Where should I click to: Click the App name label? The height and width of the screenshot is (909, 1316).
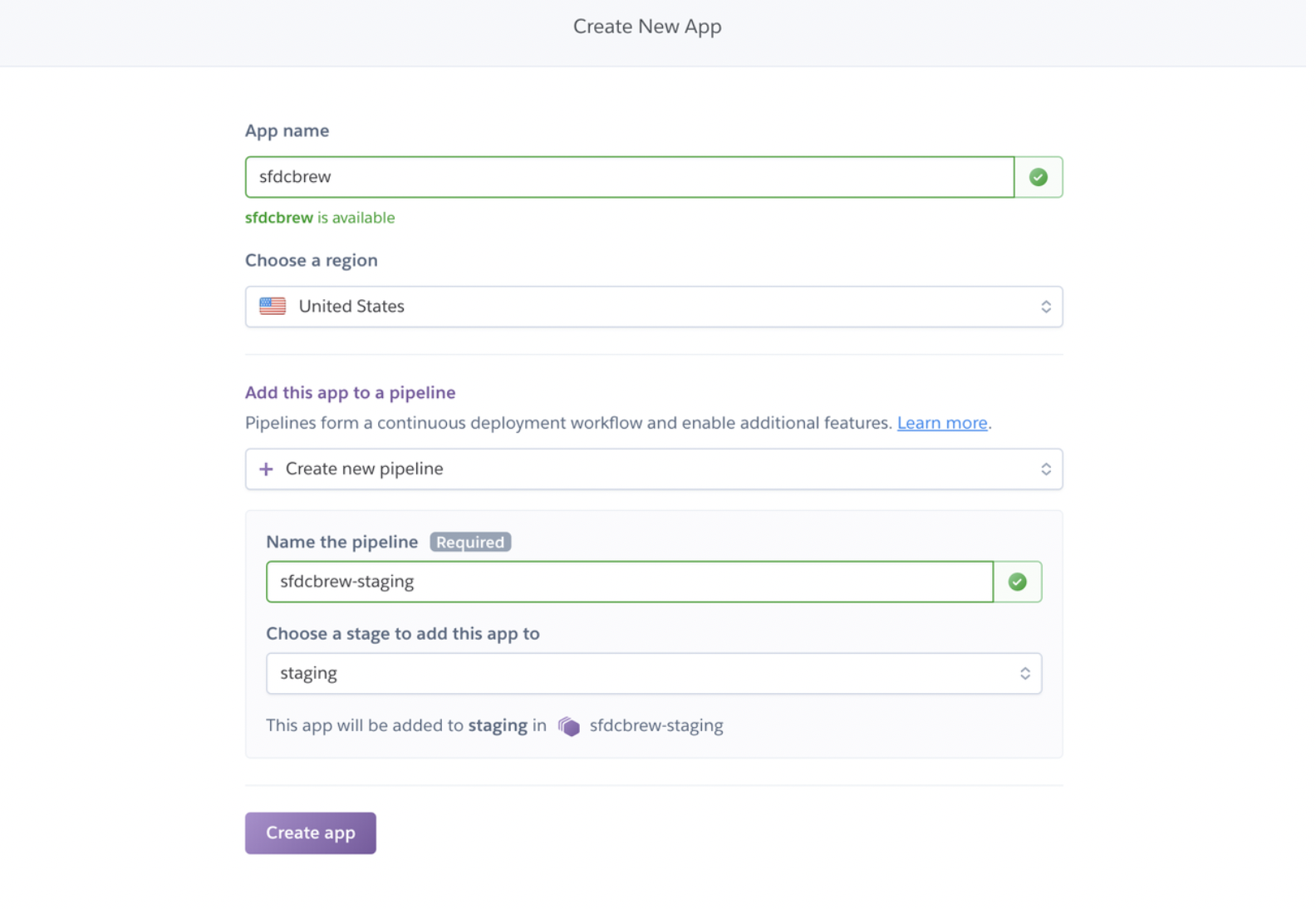pos(287,130)
